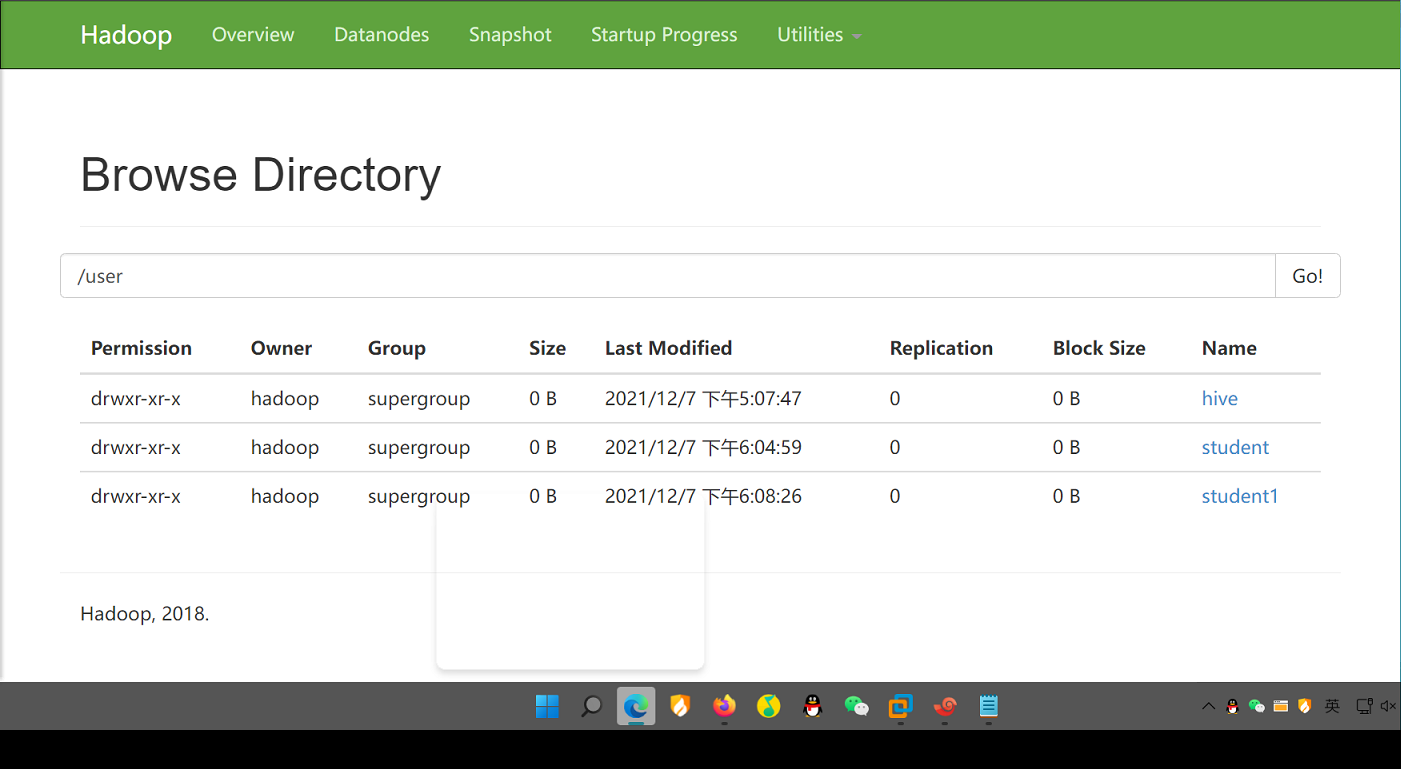Click the Go! button
Screen dimensions: 1401x769
pyautogui.click(x=1307, y=276)
